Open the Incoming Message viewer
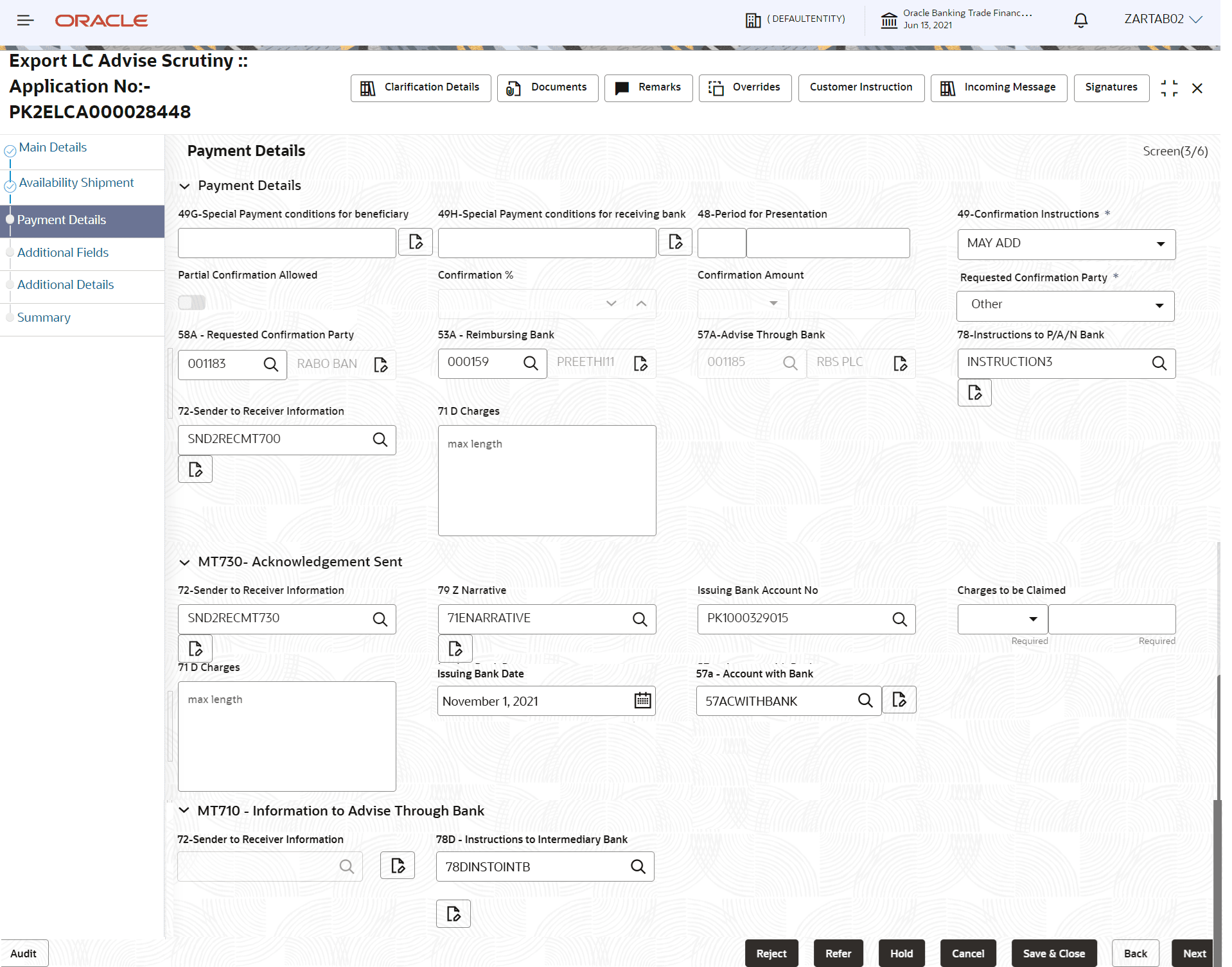 (x=998, y=87)
